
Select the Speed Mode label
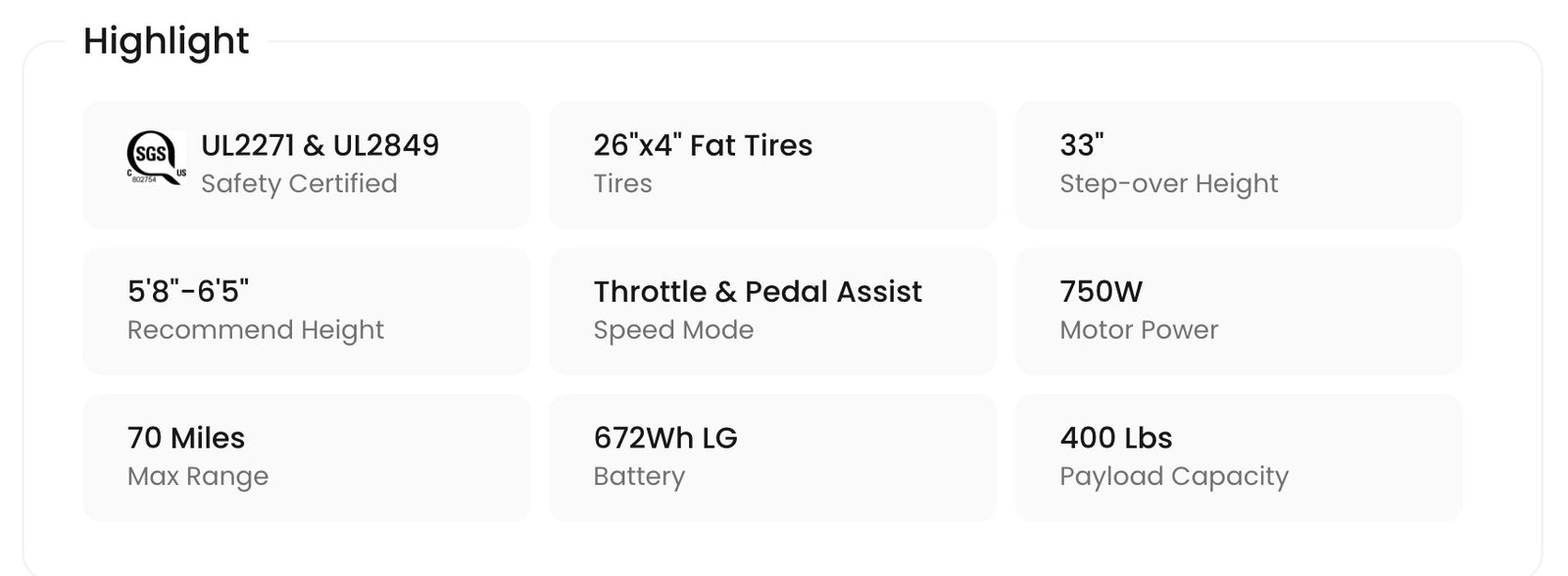tap(673, 330)
